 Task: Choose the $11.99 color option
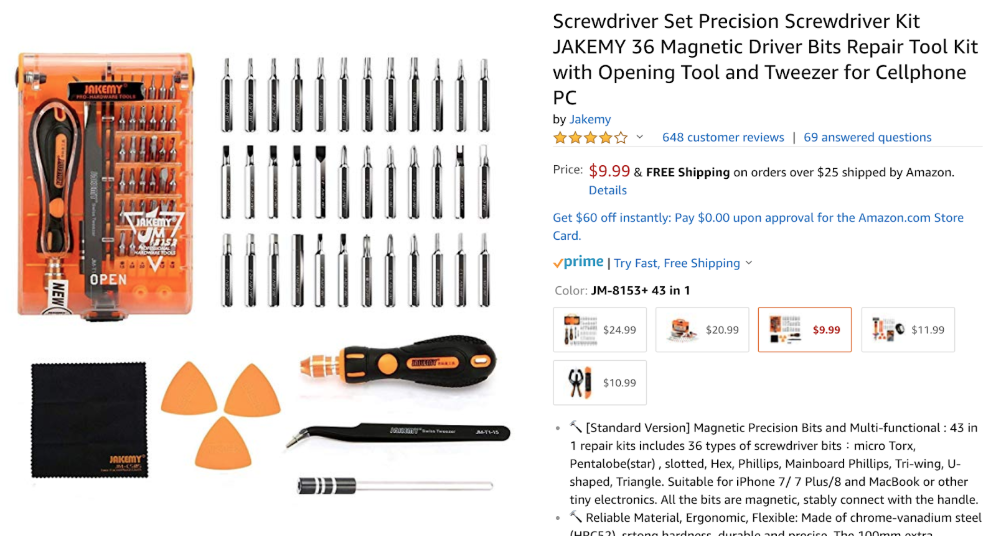[908, 330]
